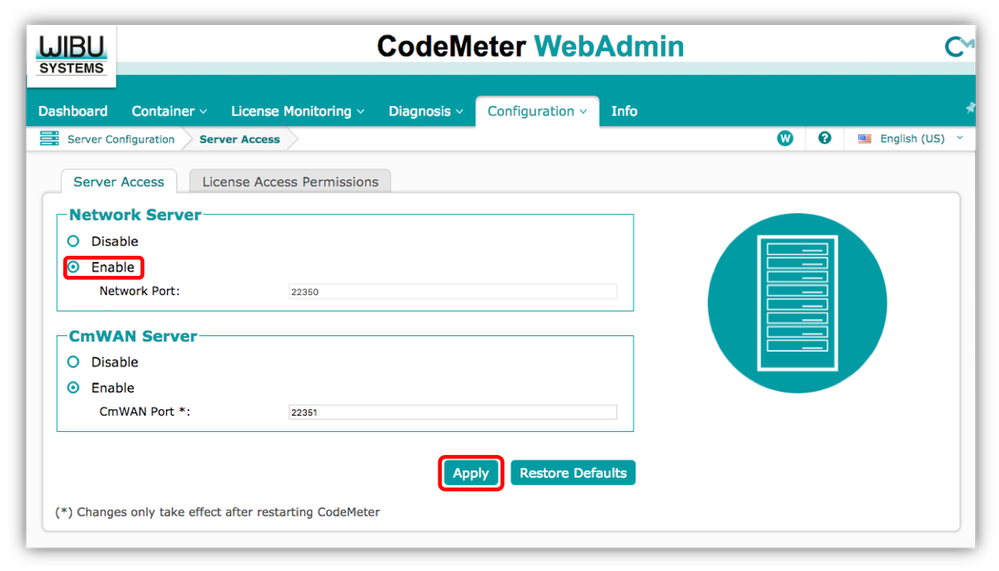
Task: Click the pin icon beside the navigation bar
Action: 970,108
